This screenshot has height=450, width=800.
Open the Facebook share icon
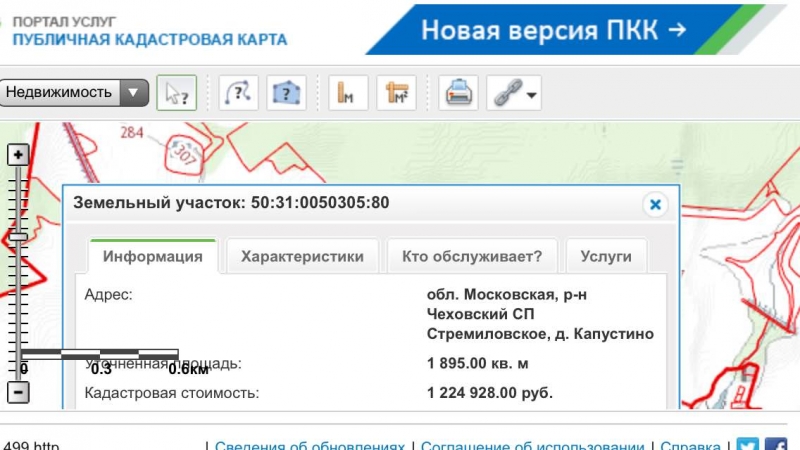coord(776,444)
